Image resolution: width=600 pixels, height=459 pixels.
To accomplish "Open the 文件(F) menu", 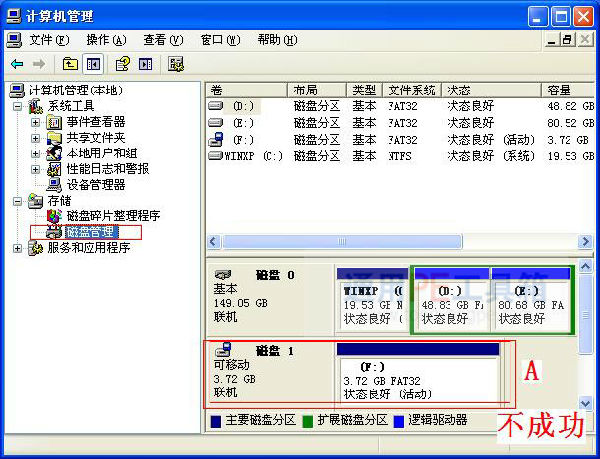I will point(49,40).
